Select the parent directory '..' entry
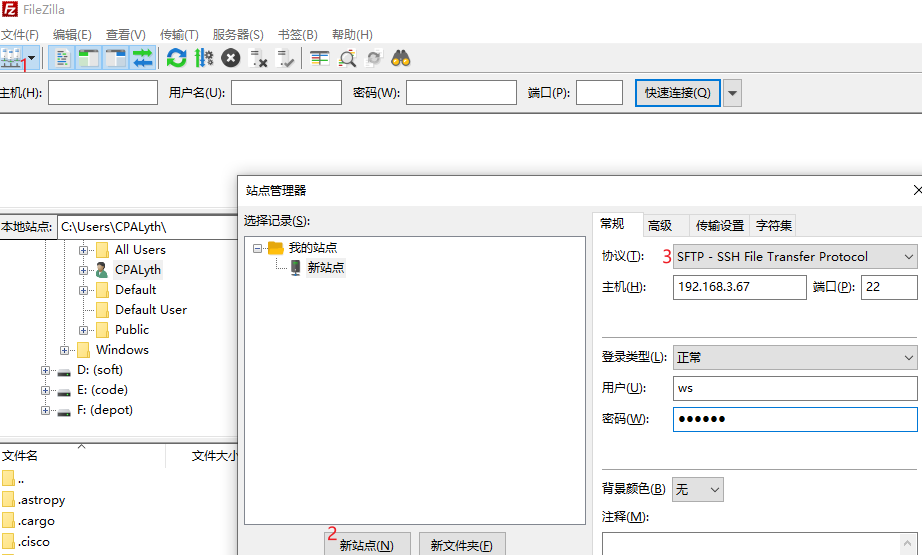Screen dimensions: 922x555 pyautogui.click(x=21, y=480)
